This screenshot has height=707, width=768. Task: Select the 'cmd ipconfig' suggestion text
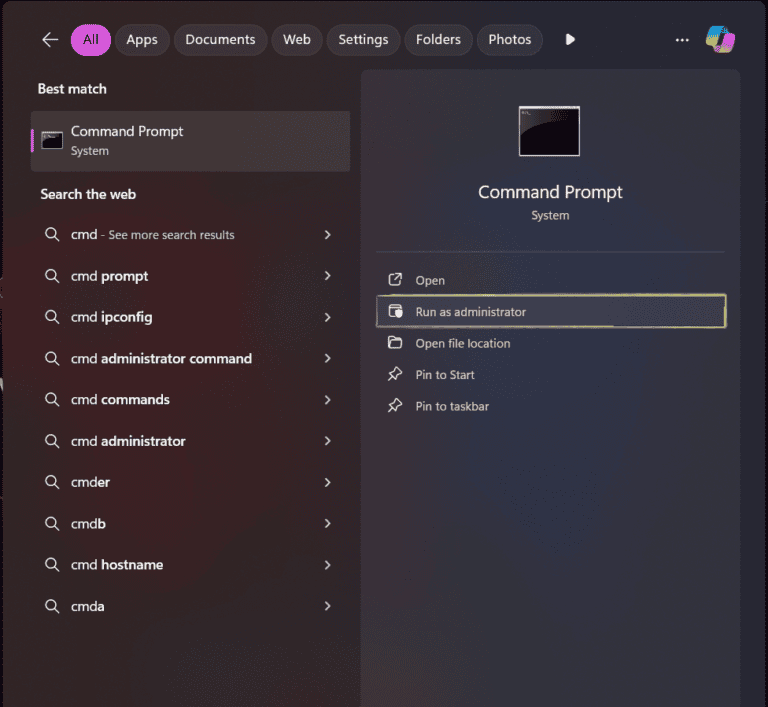point(112,317)
